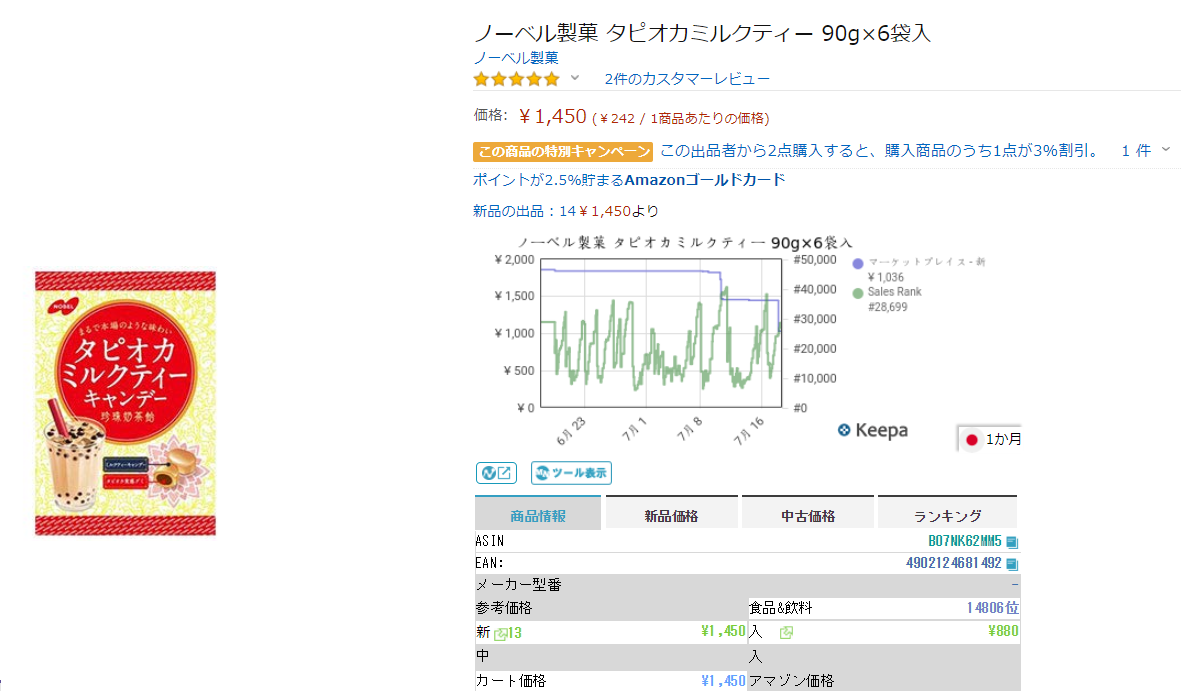Switch to the ランキング tab

pyautogui.click(x=947, y=516)
